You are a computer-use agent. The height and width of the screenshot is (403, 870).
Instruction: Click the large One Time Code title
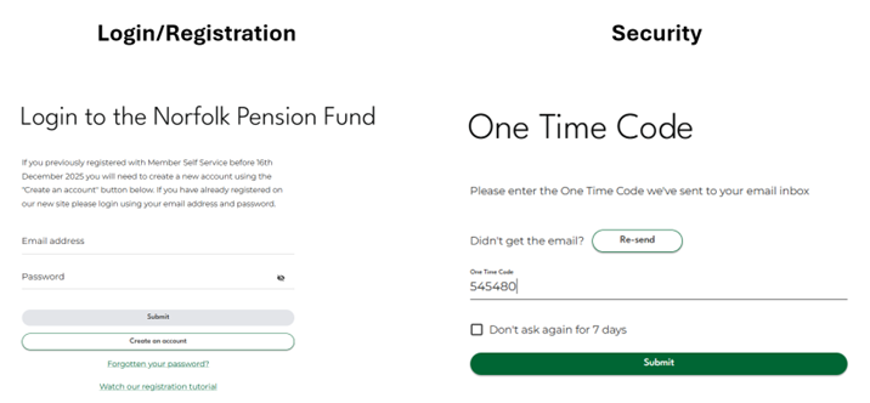pos(580,128)
